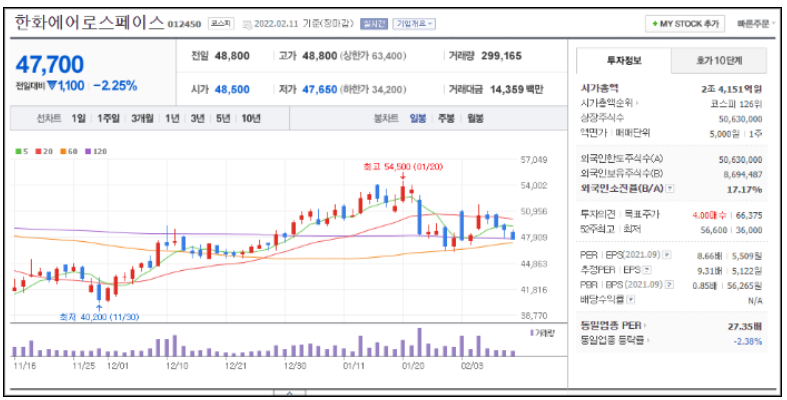Click the stock code 012450
This screenshot has width=787, height=400.
coord(184,24)
